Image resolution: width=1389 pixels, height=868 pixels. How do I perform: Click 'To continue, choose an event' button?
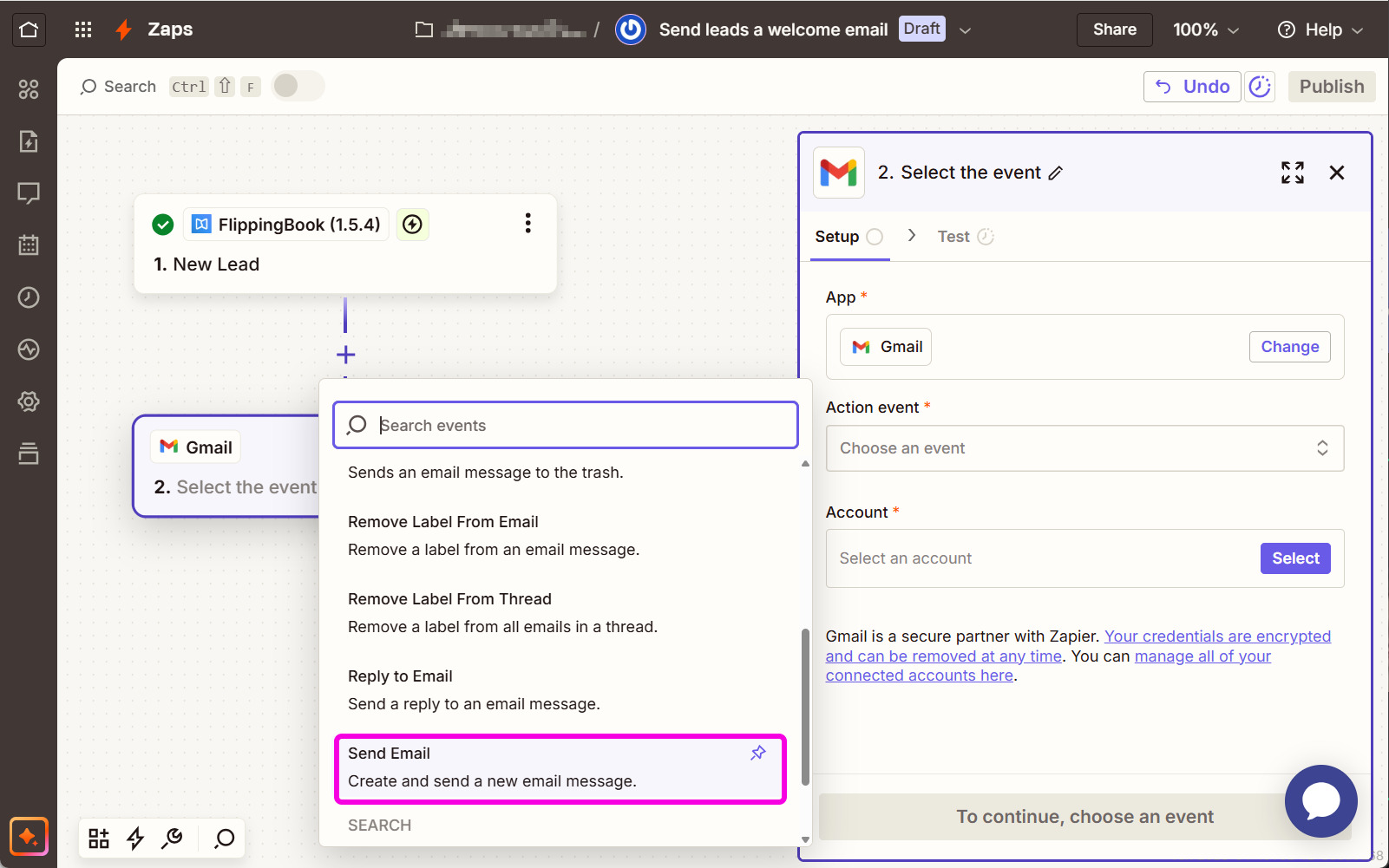[x=1084, y=817]
